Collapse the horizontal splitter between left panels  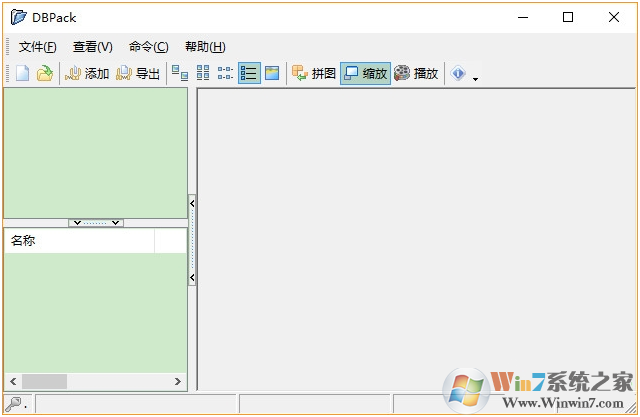(x=96, y=222)
